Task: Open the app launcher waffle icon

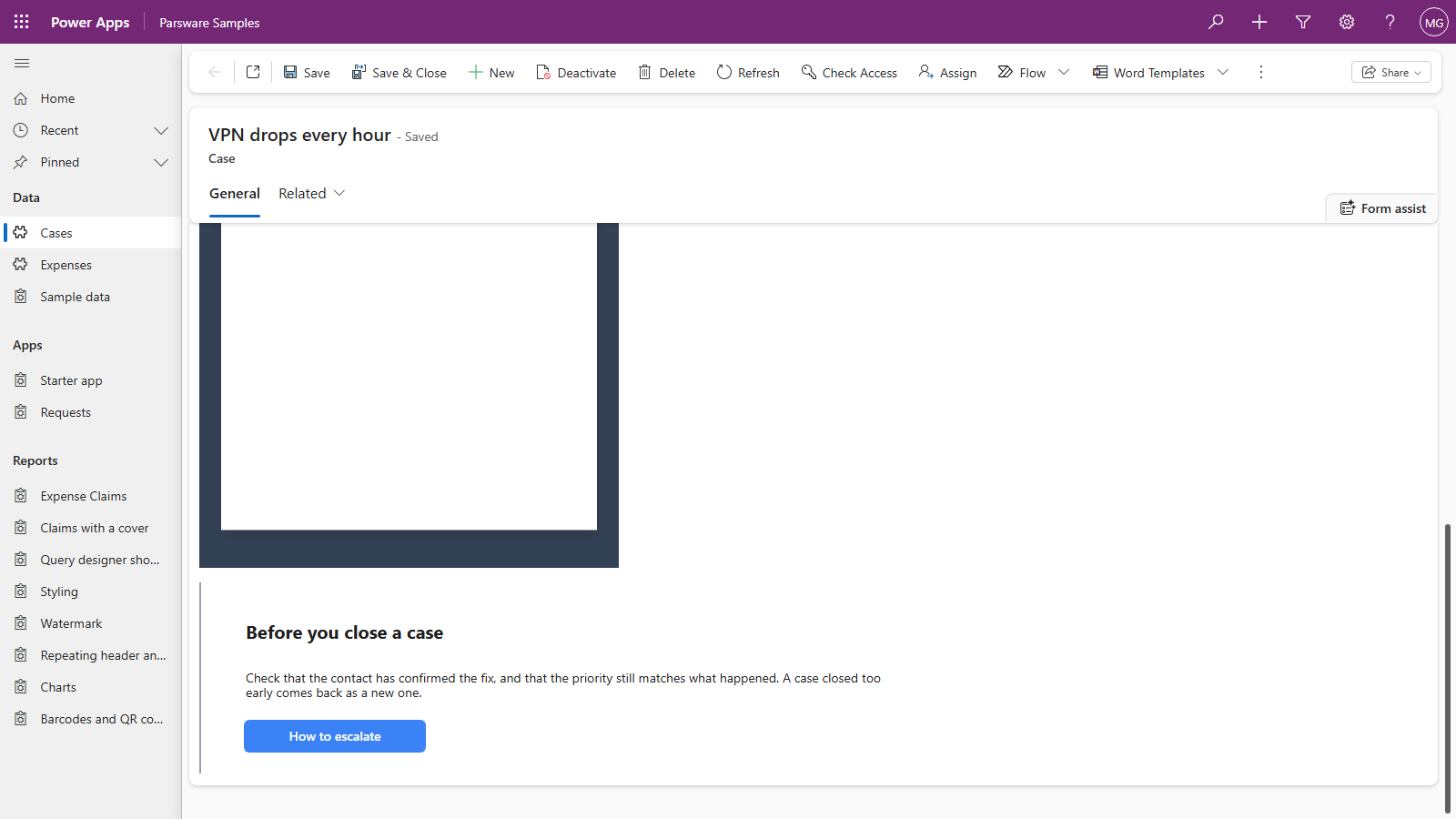Action: click(22, 22)
